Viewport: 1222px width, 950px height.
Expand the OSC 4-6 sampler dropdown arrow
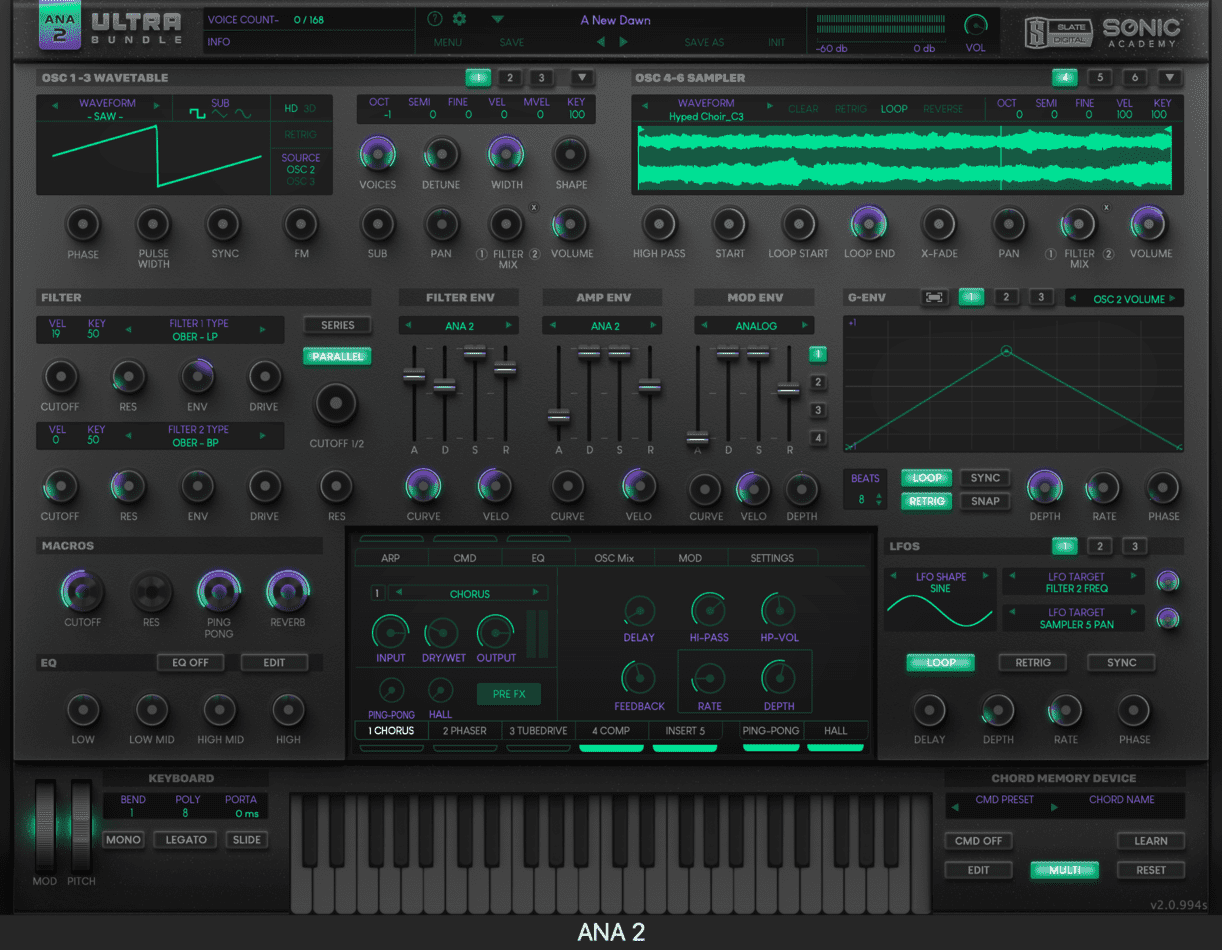[1168, 78]
